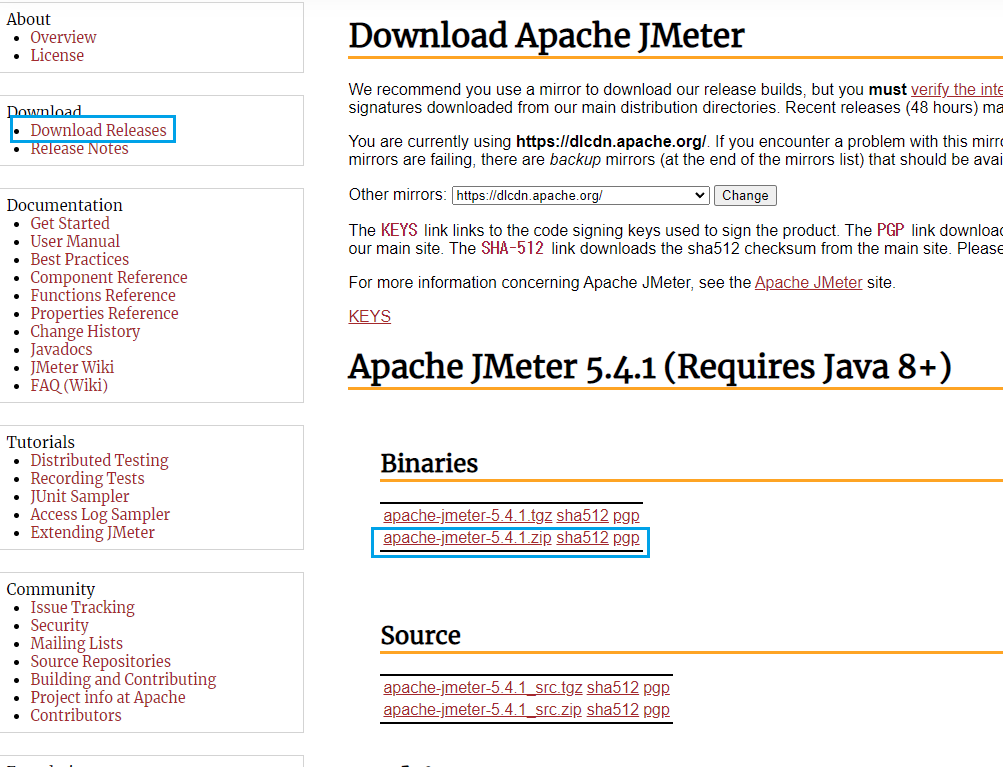Open Distributed Testing tutorial
Screen dimensions: 1003x767
point(99,460)
